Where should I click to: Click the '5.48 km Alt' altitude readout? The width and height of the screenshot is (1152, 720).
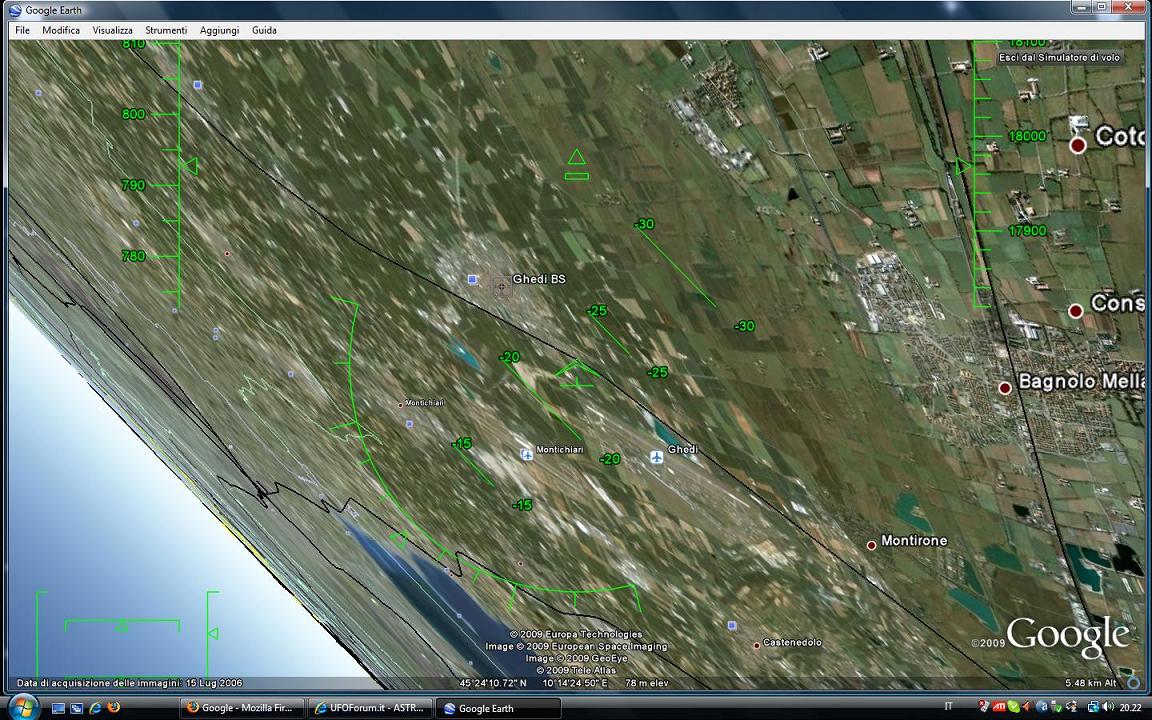click(x=1091, y=683)
